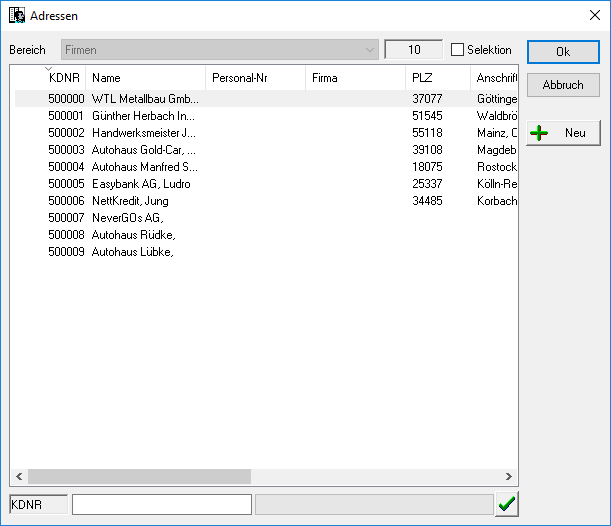The height and width of the screenshot is (526, 611).
Task: Click the record count field showing 10
Action: 413,50
